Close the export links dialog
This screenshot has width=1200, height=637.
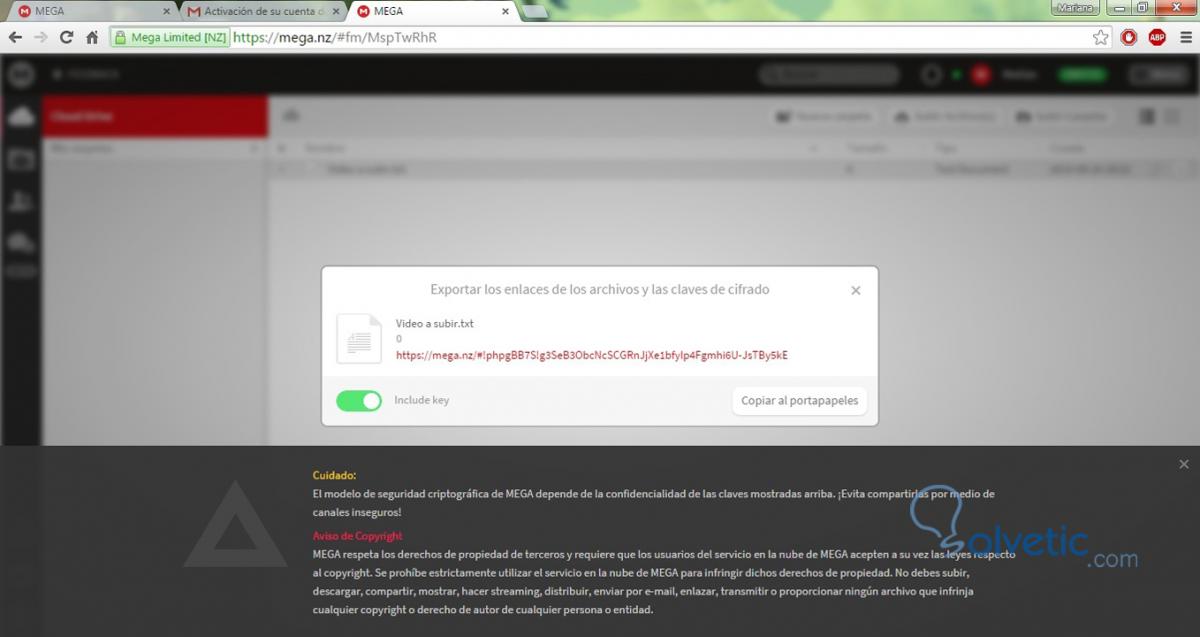click(x=855, y=290)
